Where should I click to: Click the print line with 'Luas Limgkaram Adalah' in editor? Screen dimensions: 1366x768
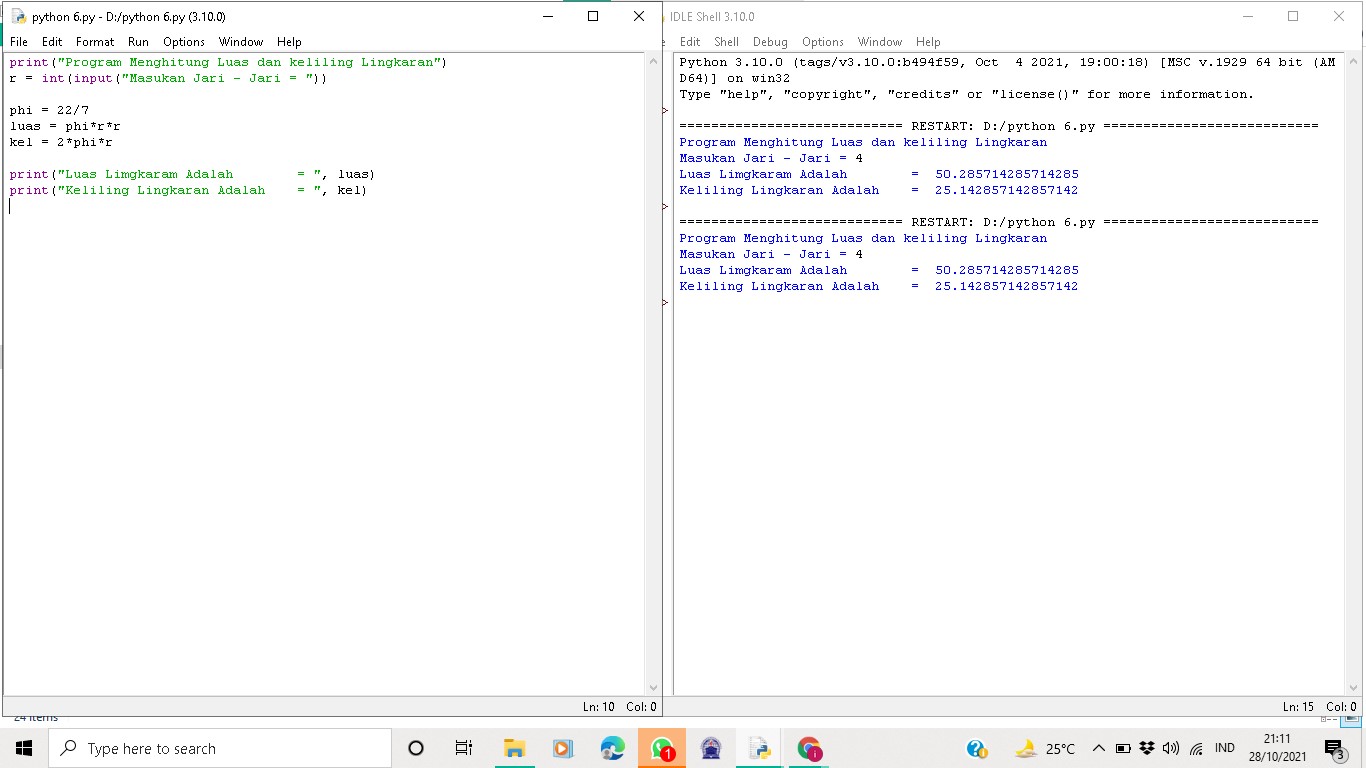pos(192,174)
